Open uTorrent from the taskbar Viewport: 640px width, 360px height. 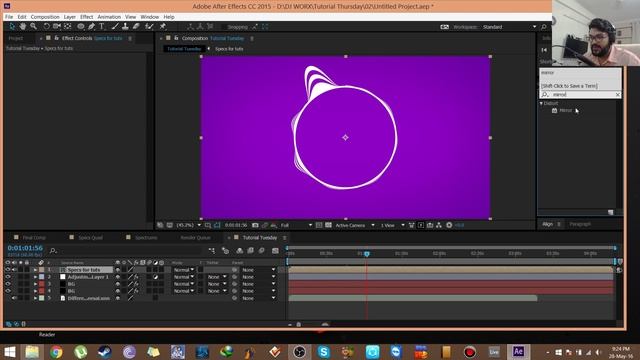[x=80, y=352]
